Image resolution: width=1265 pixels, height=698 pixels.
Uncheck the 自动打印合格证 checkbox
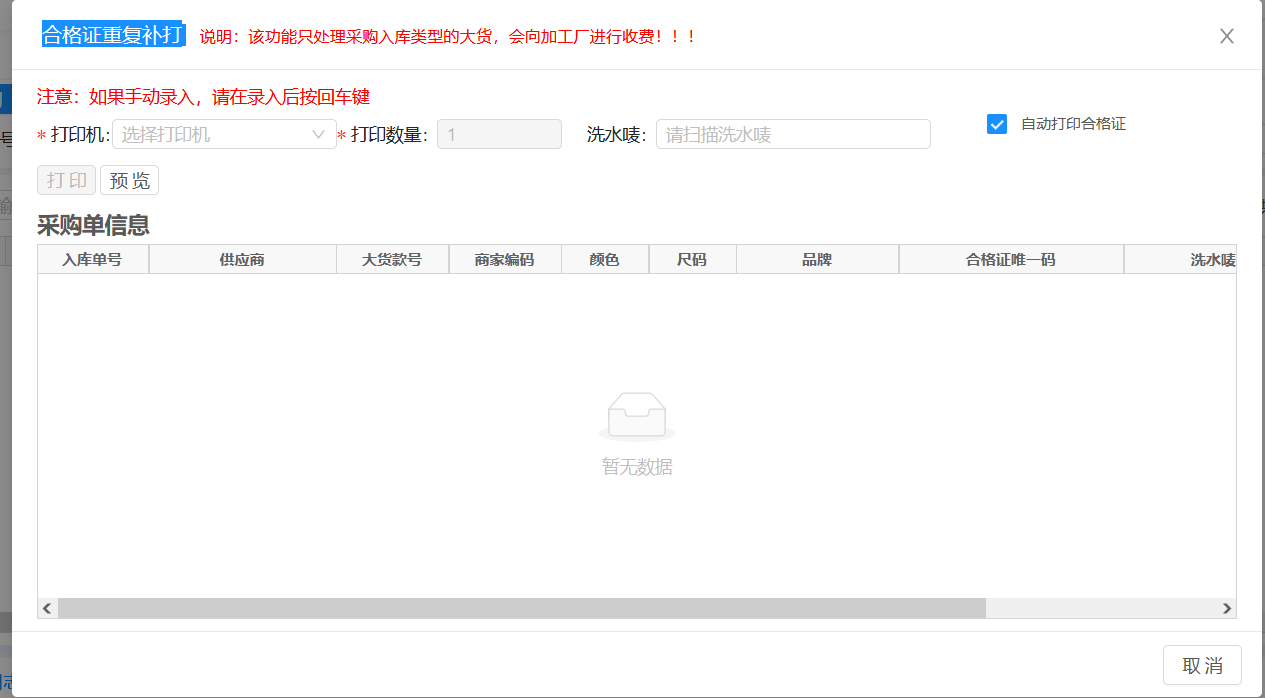tap(997, 124)
